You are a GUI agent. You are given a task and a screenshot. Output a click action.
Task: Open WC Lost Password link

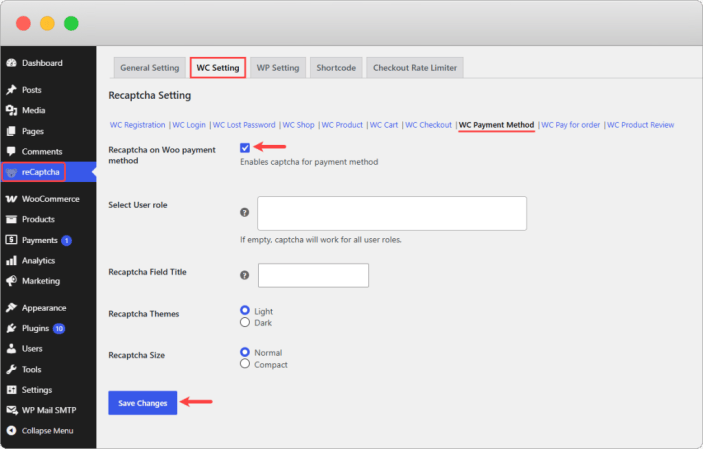point(244,125)
